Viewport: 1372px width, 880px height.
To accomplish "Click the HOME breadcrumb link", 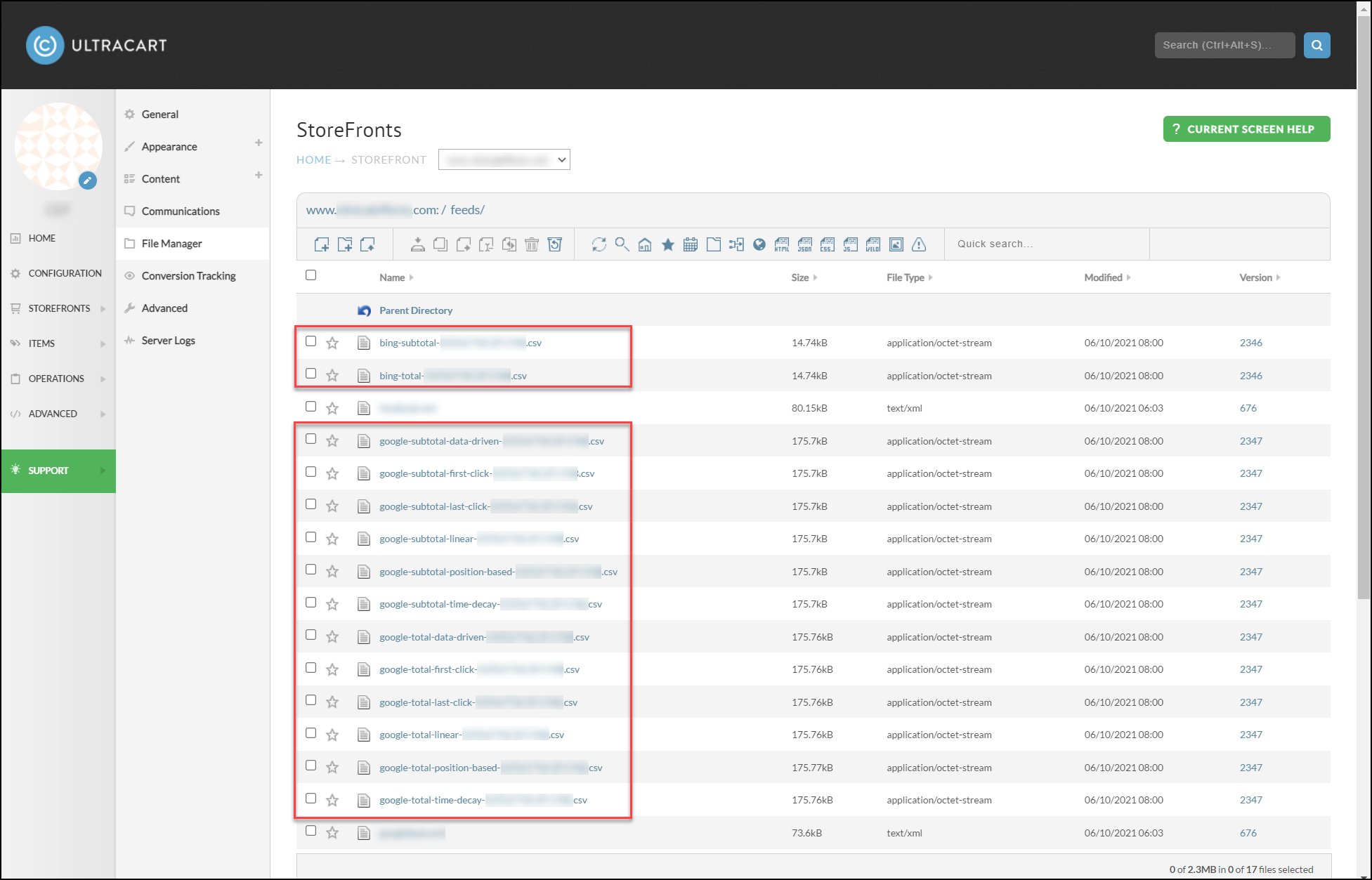I will 313,159.
